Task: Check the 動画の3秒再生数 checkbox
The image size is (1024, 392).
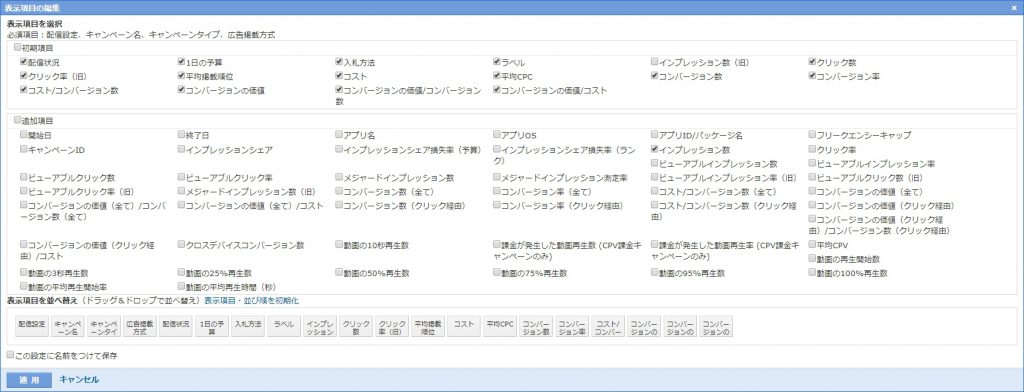Action: [x=24, y=272]
